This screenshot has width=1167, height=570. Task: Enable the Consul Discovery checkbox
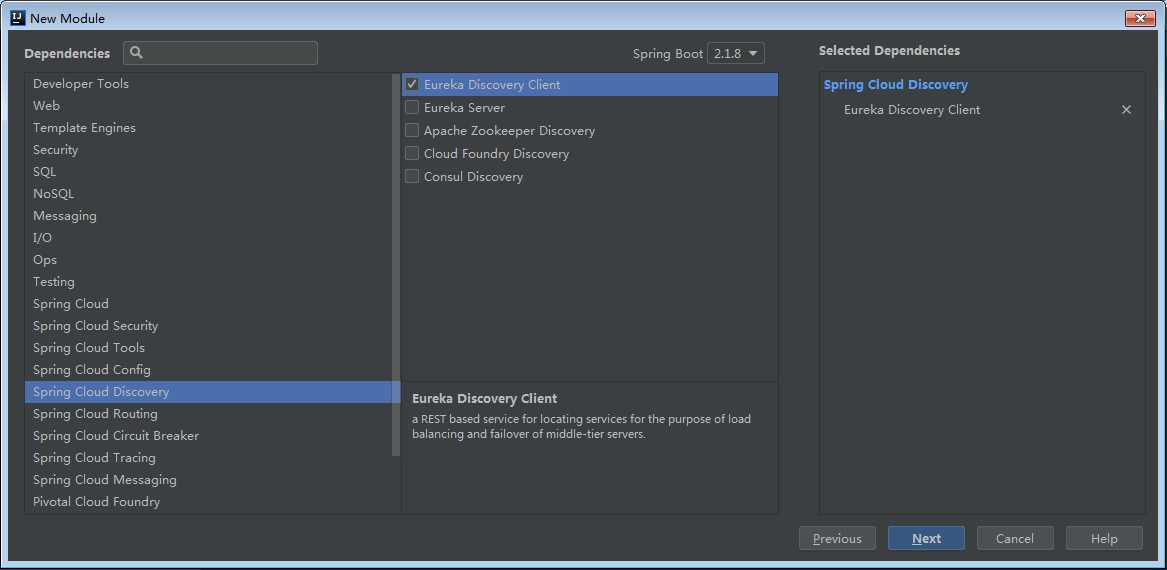(x=412, y=176)
